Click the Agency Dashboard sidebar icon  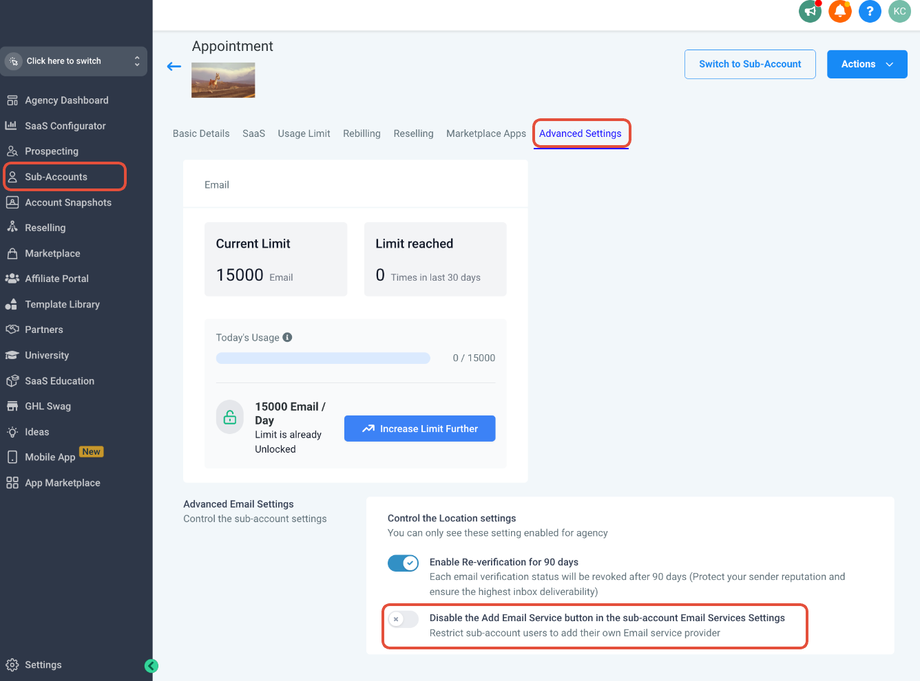pos(12,100)
